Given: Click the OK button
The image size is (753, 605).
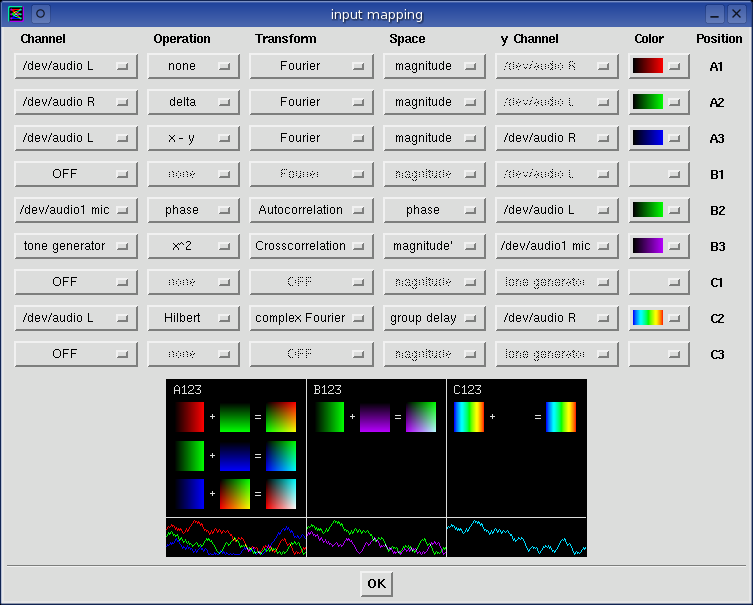Looking at the screenshot, I should coord(376,584).
